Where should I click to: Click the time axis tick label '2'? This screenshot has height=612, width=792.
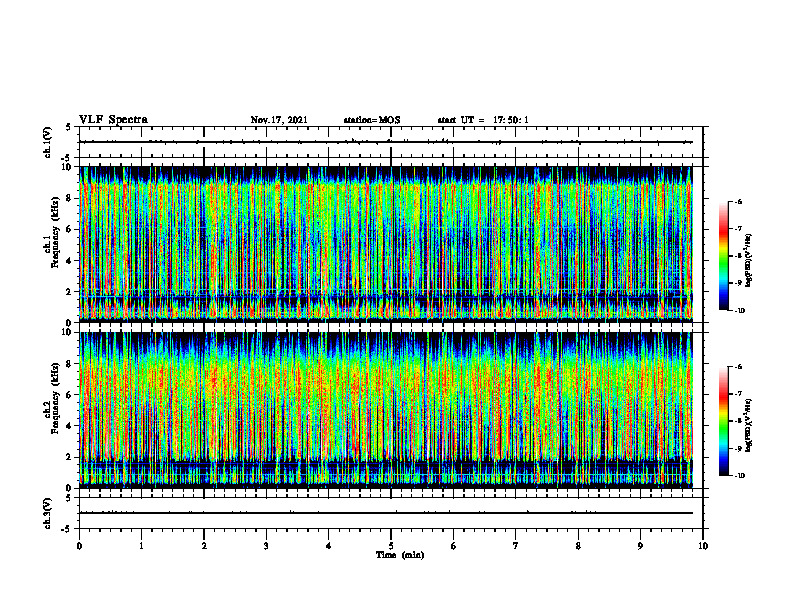(204, 546)
